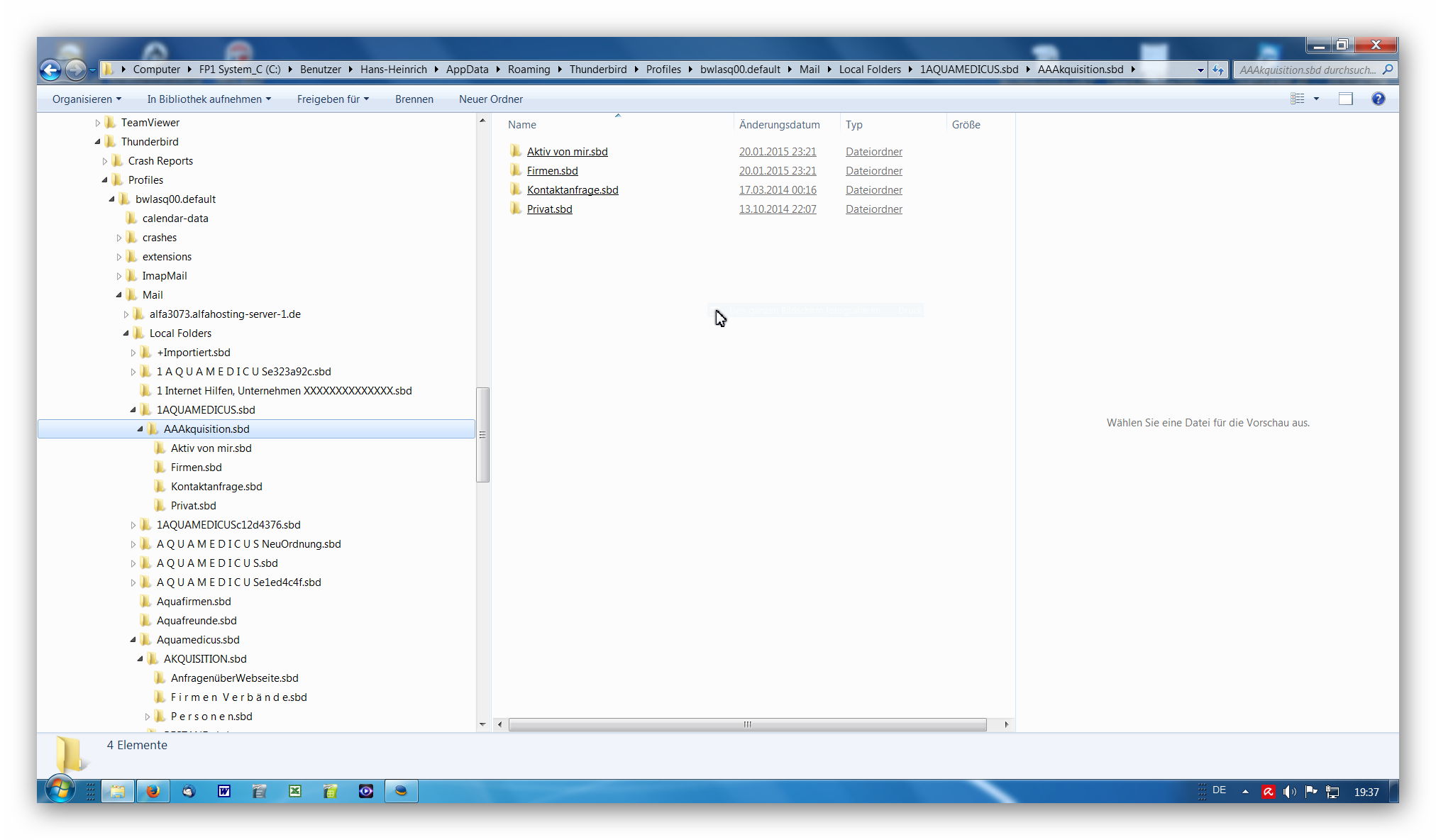Viewport: 1436px width, 840px height.
Task: Create a folder with Neuer Ordner
Action: pyautogui.click(x=491, y=99)
